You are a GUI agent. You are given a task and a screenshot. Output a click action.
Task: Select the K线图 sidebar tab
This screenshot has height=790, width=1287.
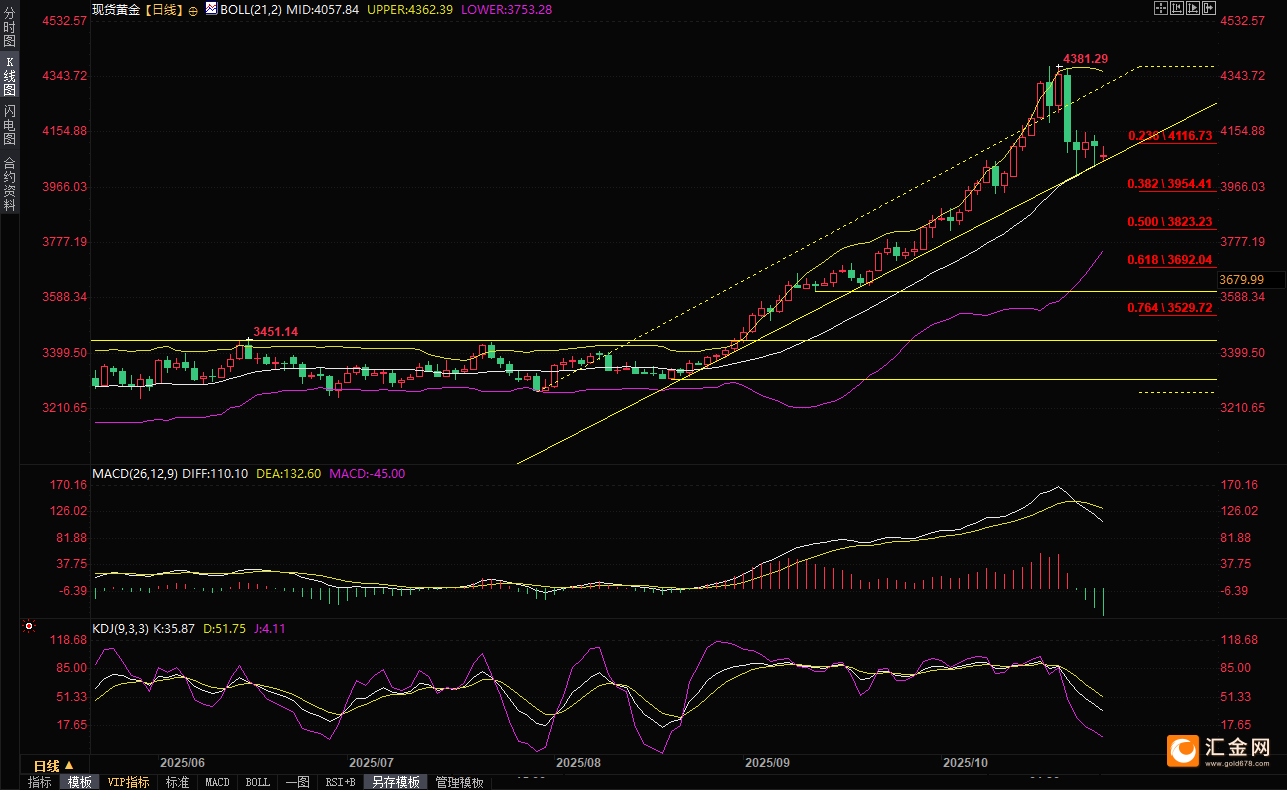pos(9,76)
